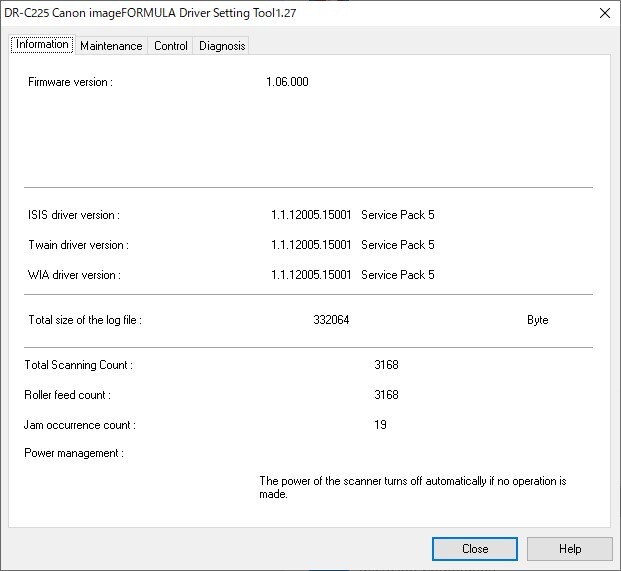Viewport: 621px width, 571px height.
Task: Switch to the Information tab
Action: coord(42,44)
